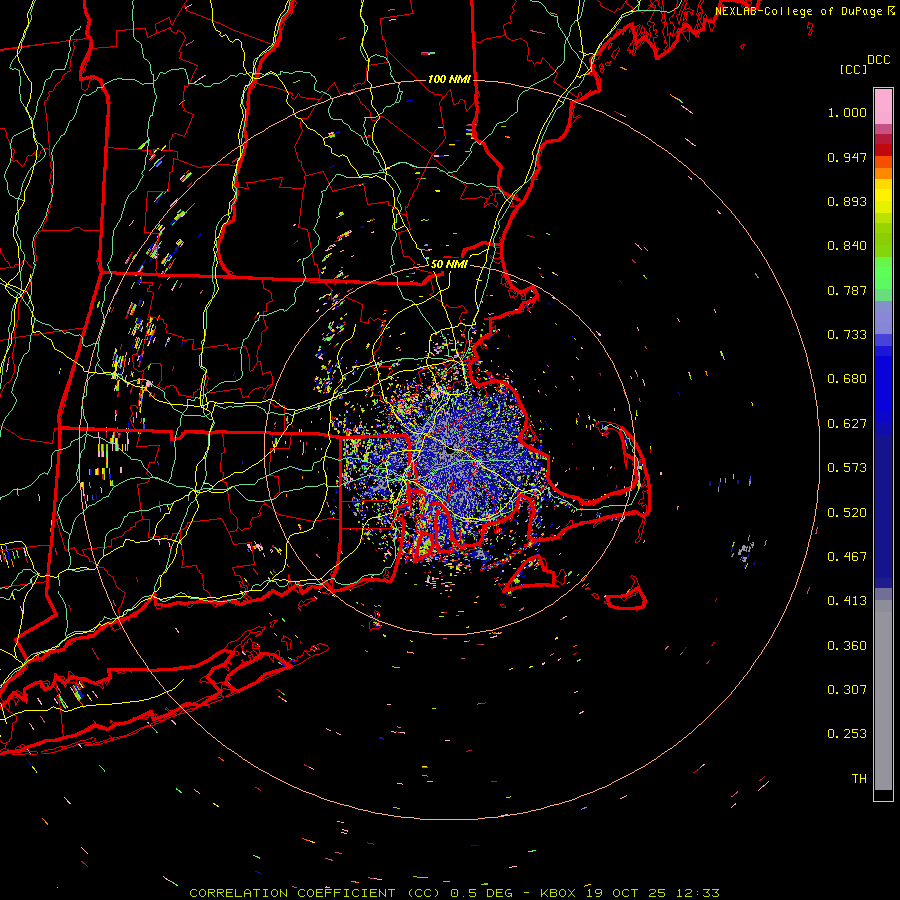Click the 12:33 time stamp in the caption
Viewport: 900px width, 900px height.
(697, 893)
